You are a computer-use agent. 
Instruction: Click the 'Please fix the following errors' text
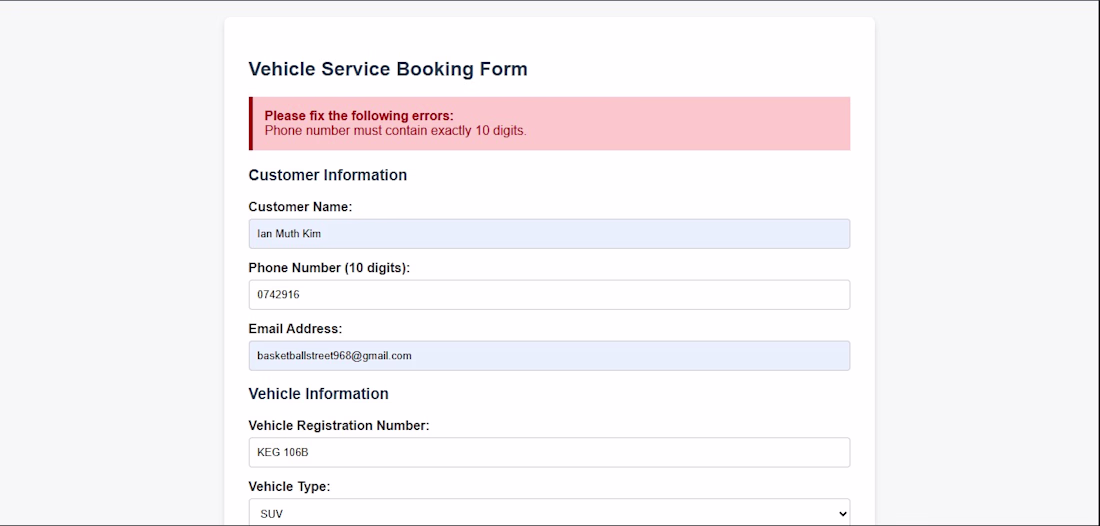point(359,116)
